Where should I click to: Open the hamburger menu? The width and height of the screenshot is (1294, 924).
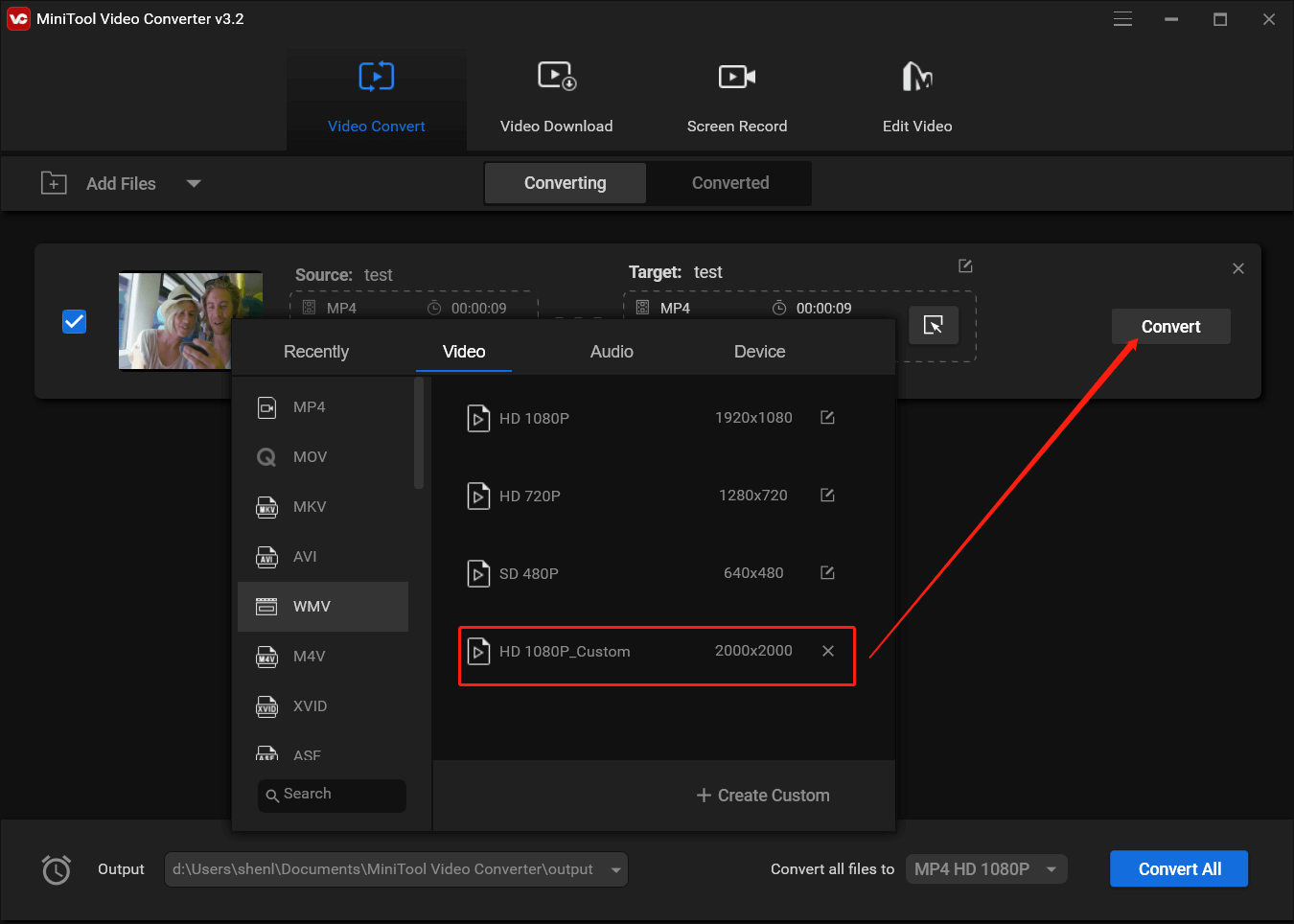tap(1122, 18)
